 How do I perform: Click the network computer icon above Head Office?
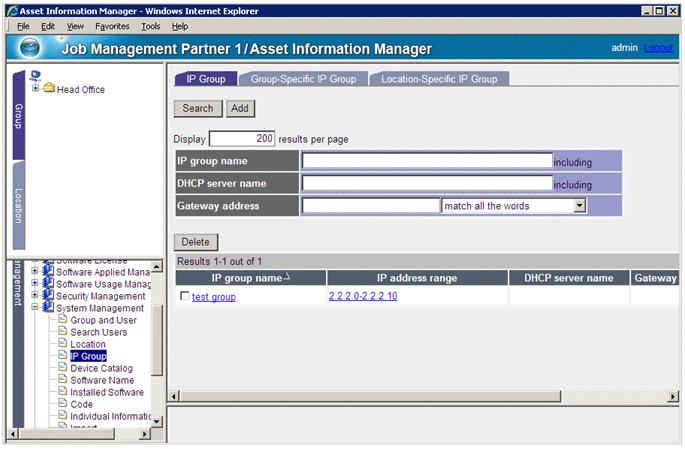(36, 75)
